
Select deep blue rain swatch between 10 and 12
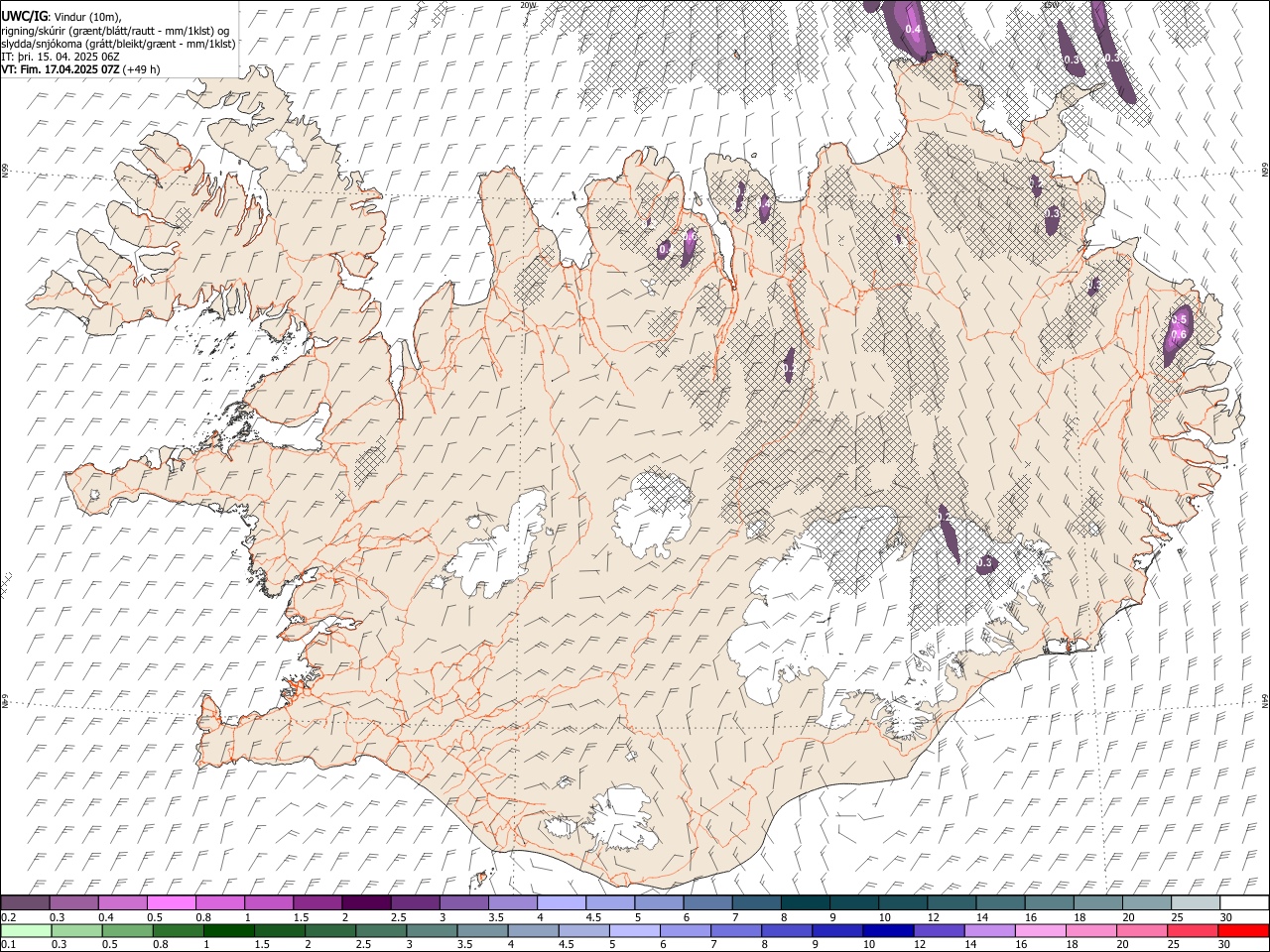point(887,930)
